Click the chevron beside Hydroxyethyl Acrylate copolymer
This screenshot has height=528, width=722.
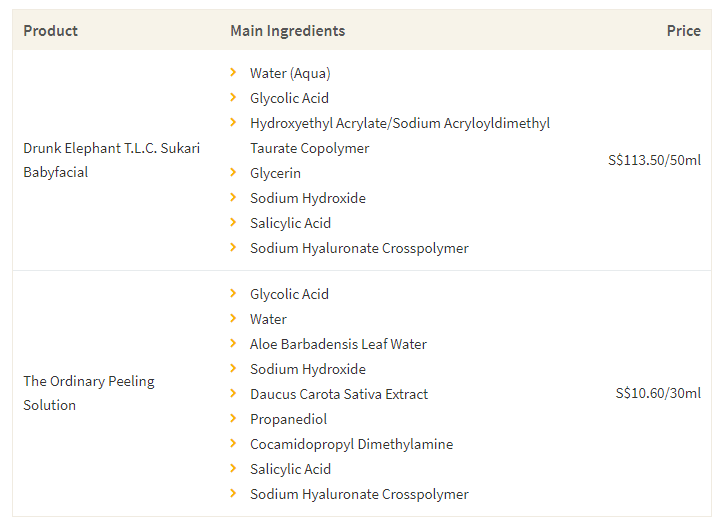pyautogui.click(x=233, y=122)
